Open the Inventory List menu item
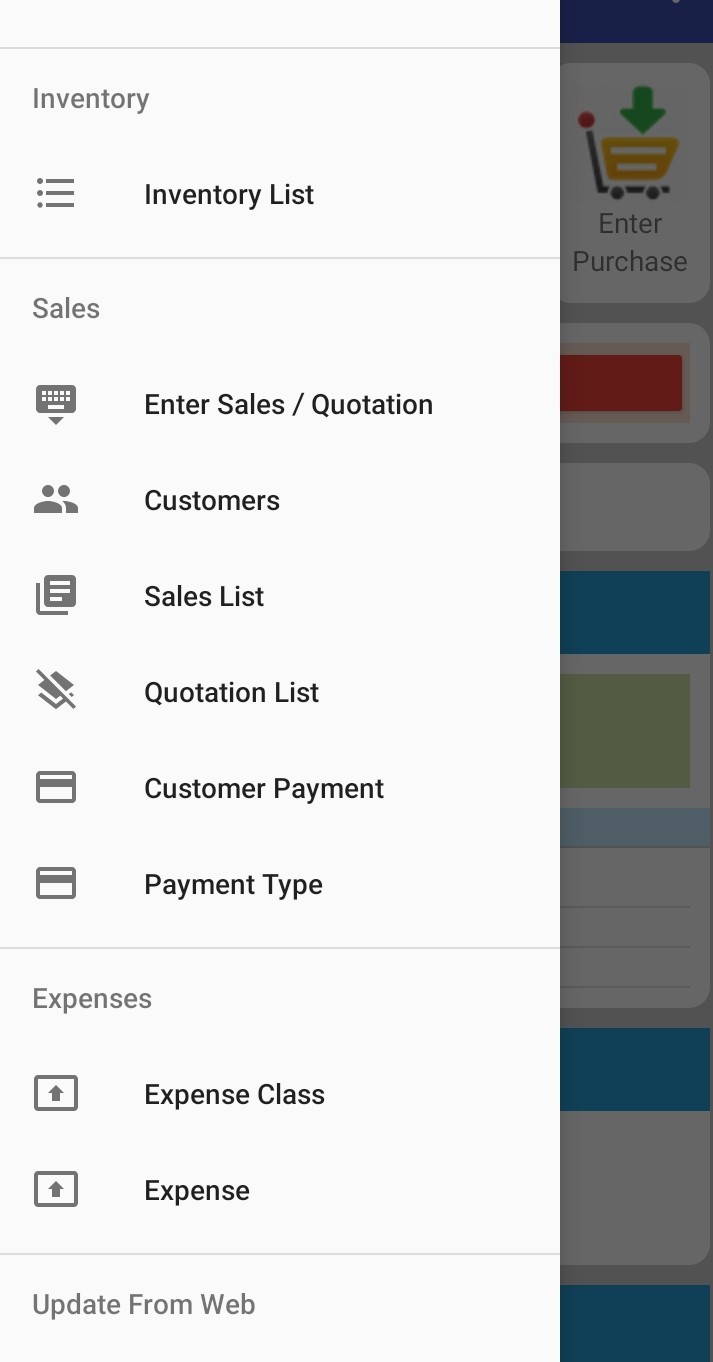The image size is (713, 1362). (x=280, y=194)
